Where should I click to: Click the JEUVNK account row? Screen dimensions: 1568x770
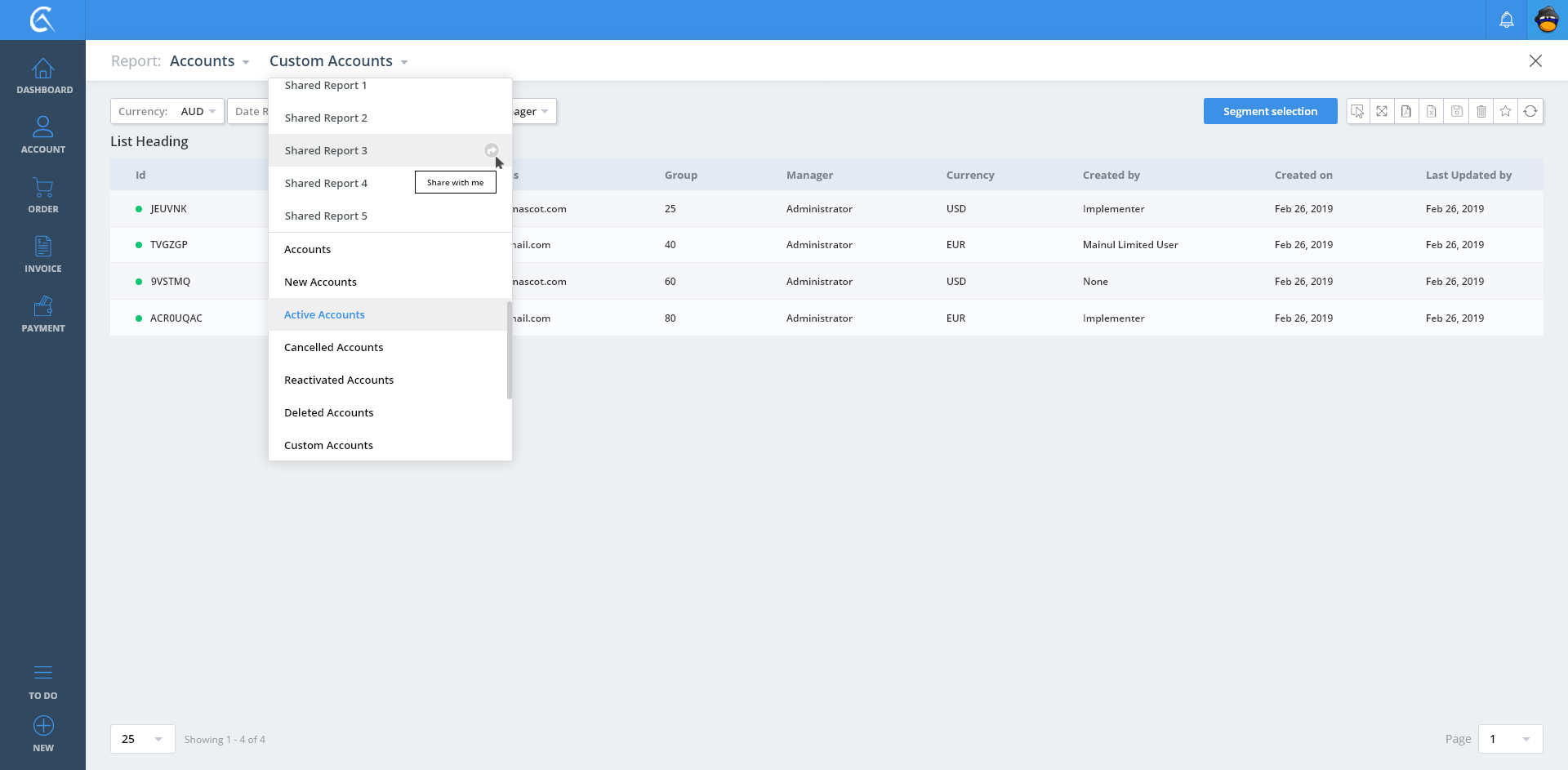point(168,209)
